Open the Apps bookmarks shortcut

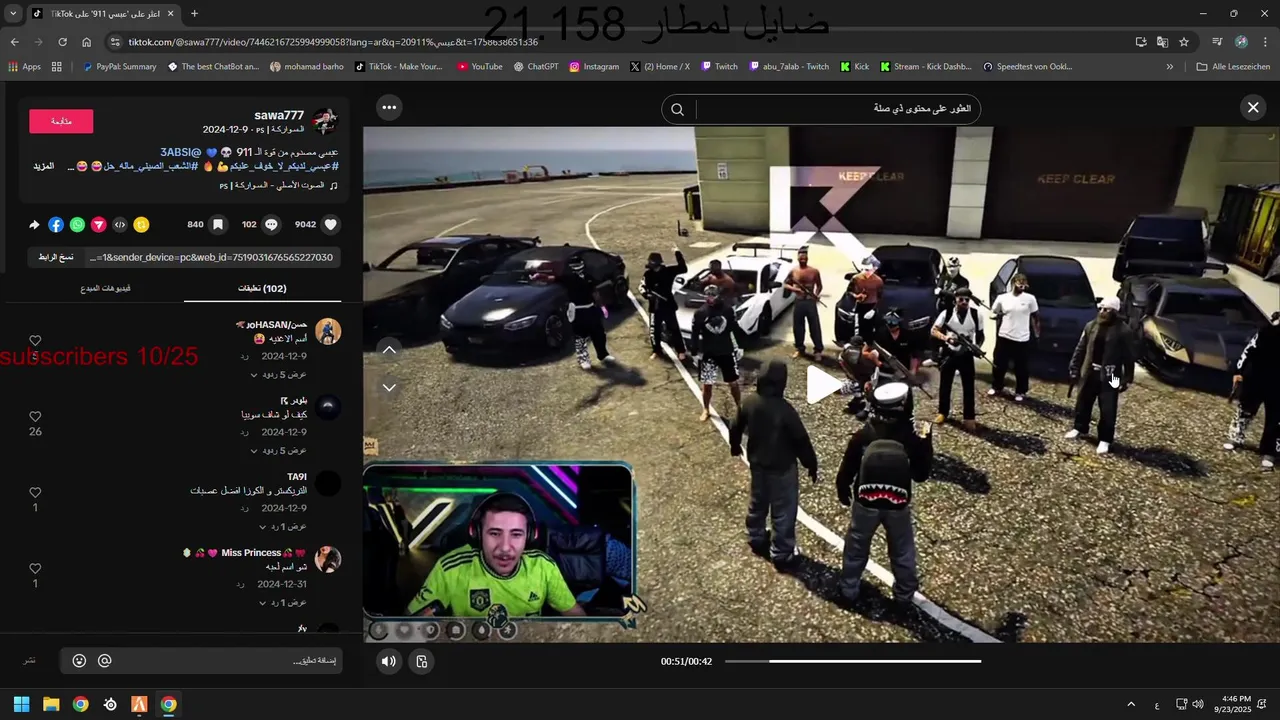click(x=25, y=67)
